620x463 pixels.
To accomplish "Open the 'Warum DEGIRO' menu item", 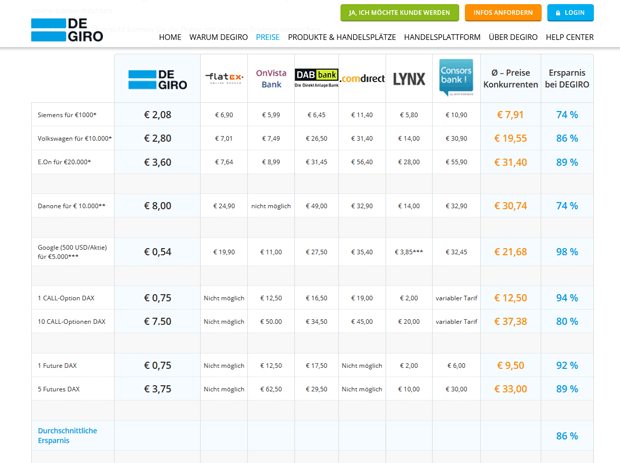I will pyautogui.click(x=219, y=37).
